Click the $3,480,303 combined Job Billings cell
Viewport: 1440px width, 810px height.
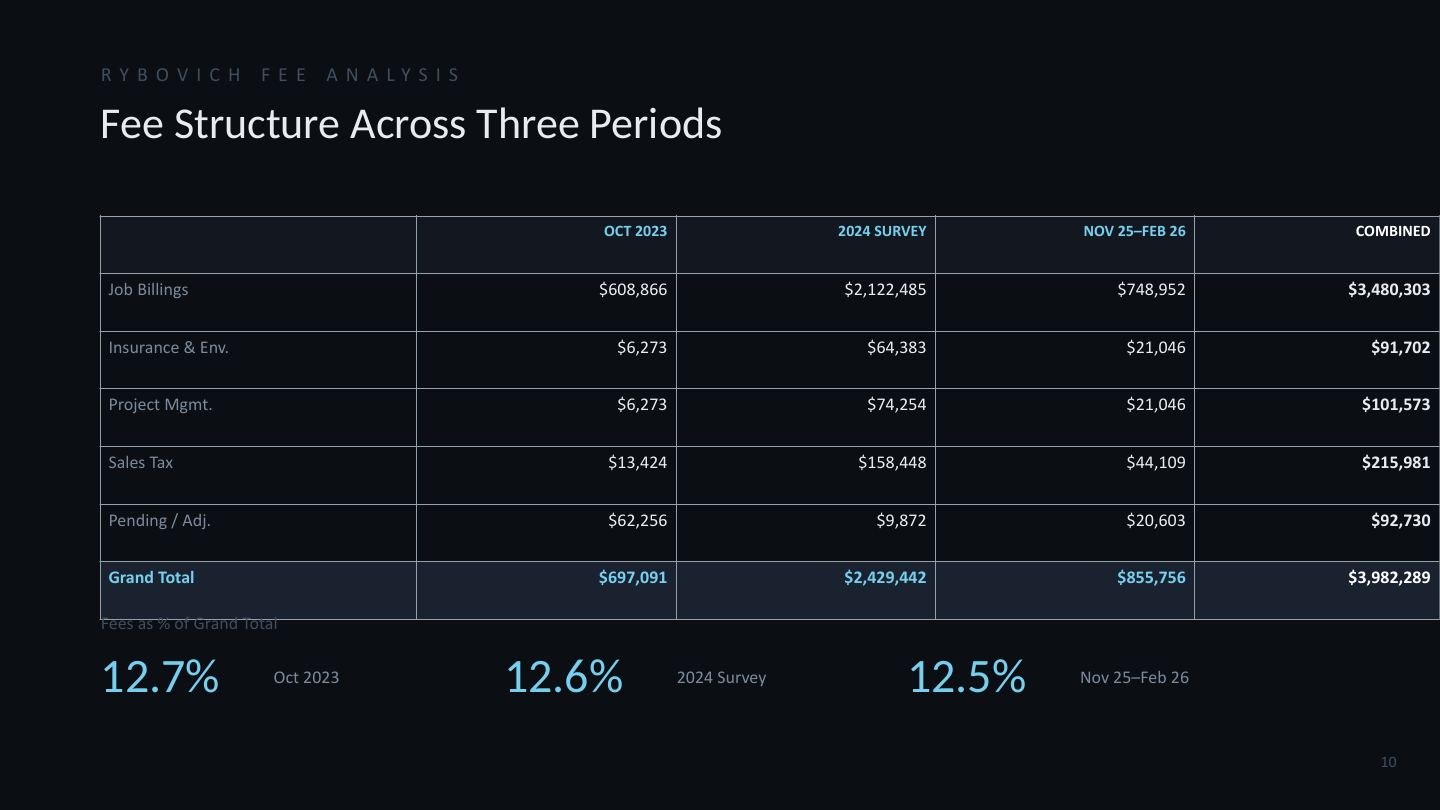(x=1389, y=290)
